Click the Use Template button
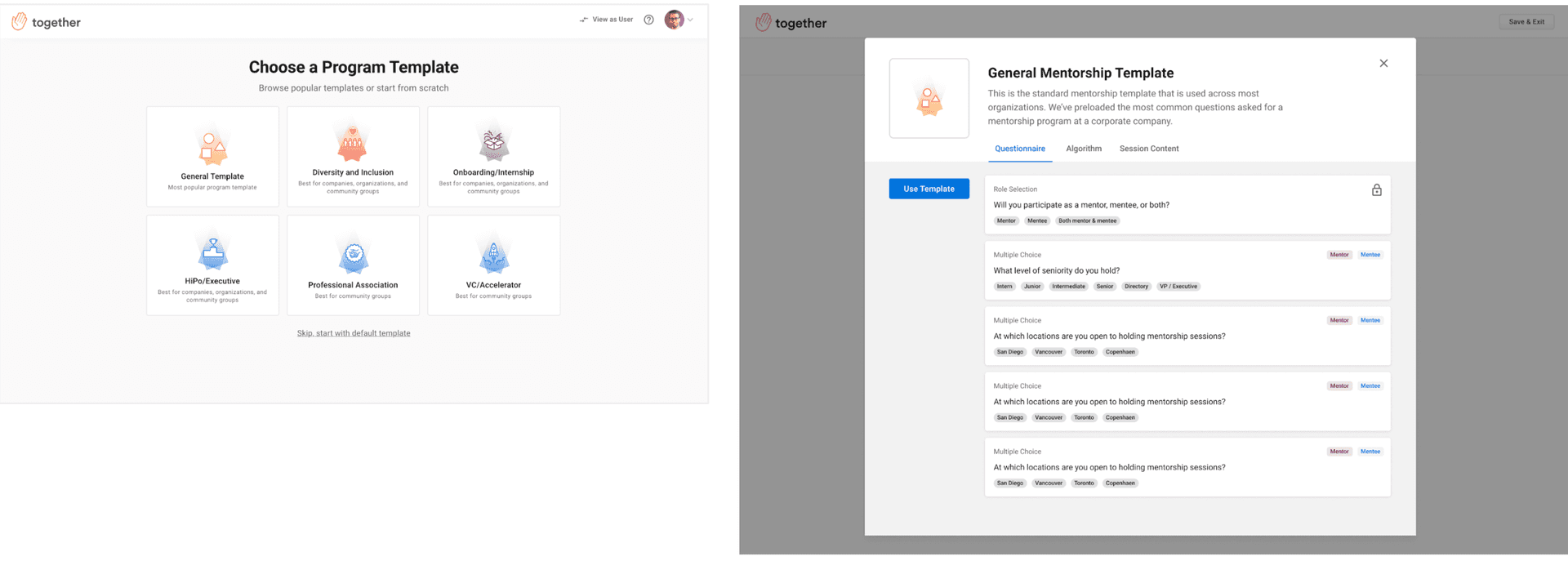The height and width of the screenshot is (561, 1568). [929, 189]
